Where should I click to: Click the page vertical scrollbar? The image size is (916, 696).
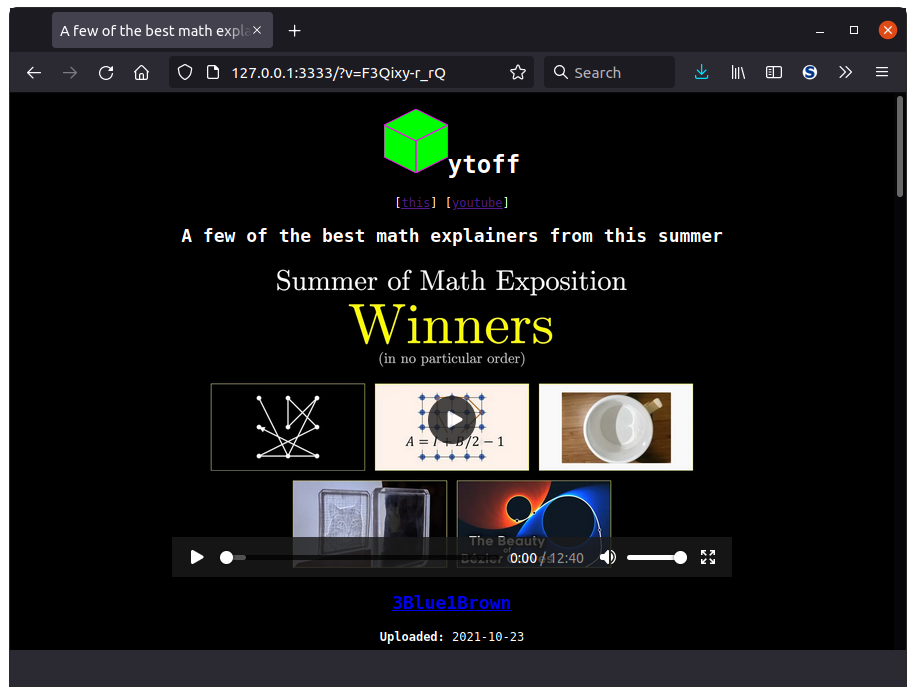900,146
